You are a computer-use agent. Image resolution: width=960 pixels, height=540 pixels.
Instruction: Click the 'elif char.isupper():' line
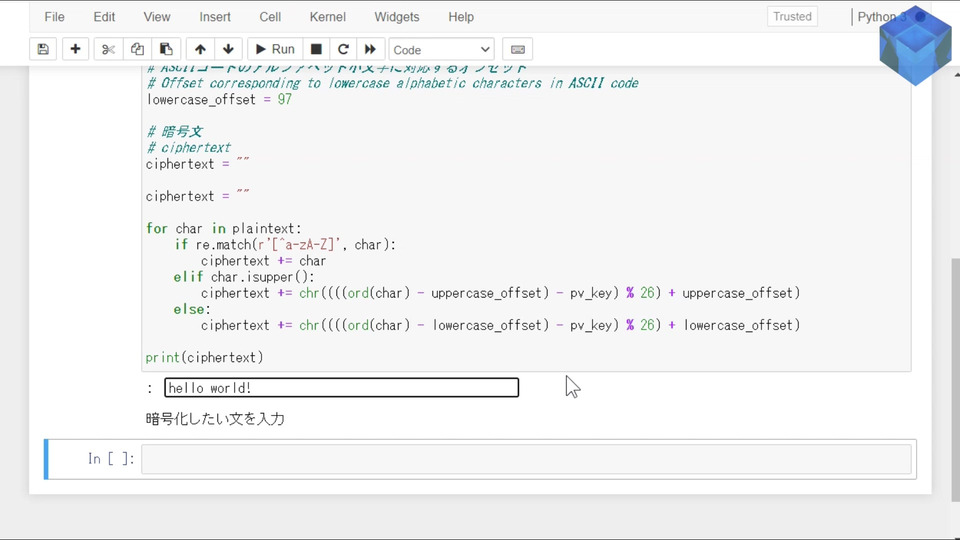click(x=244, y=277)
